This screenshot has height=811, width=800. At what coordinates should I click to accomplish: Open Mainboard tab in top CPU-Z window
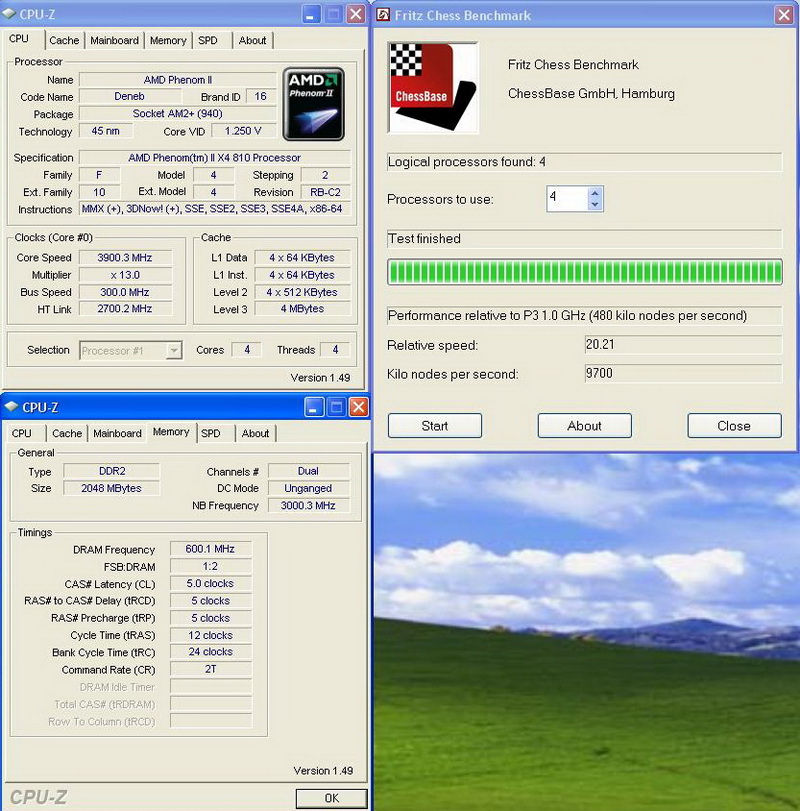114,40
